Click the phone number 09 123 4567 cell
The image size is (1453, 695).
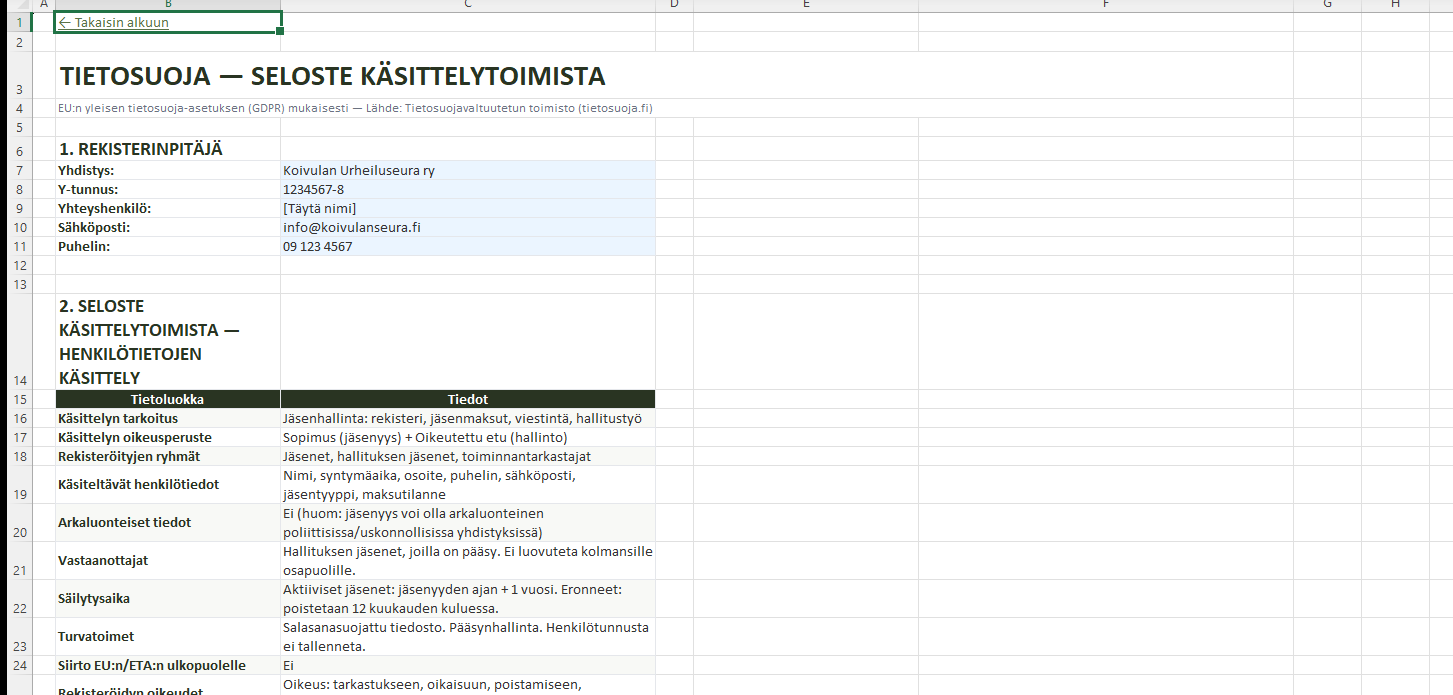467,247
